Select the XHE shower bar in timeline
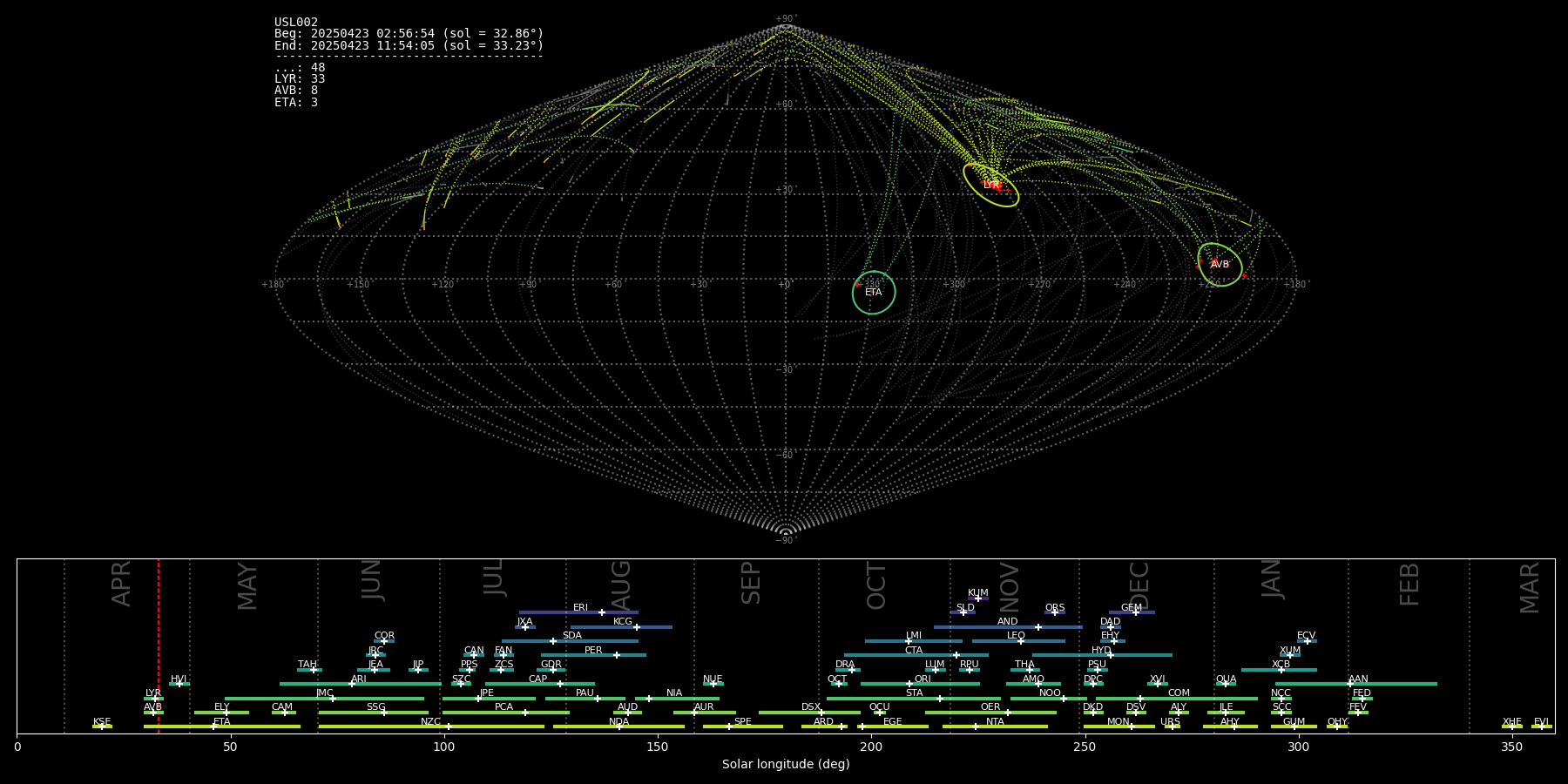 point(1512,727)
